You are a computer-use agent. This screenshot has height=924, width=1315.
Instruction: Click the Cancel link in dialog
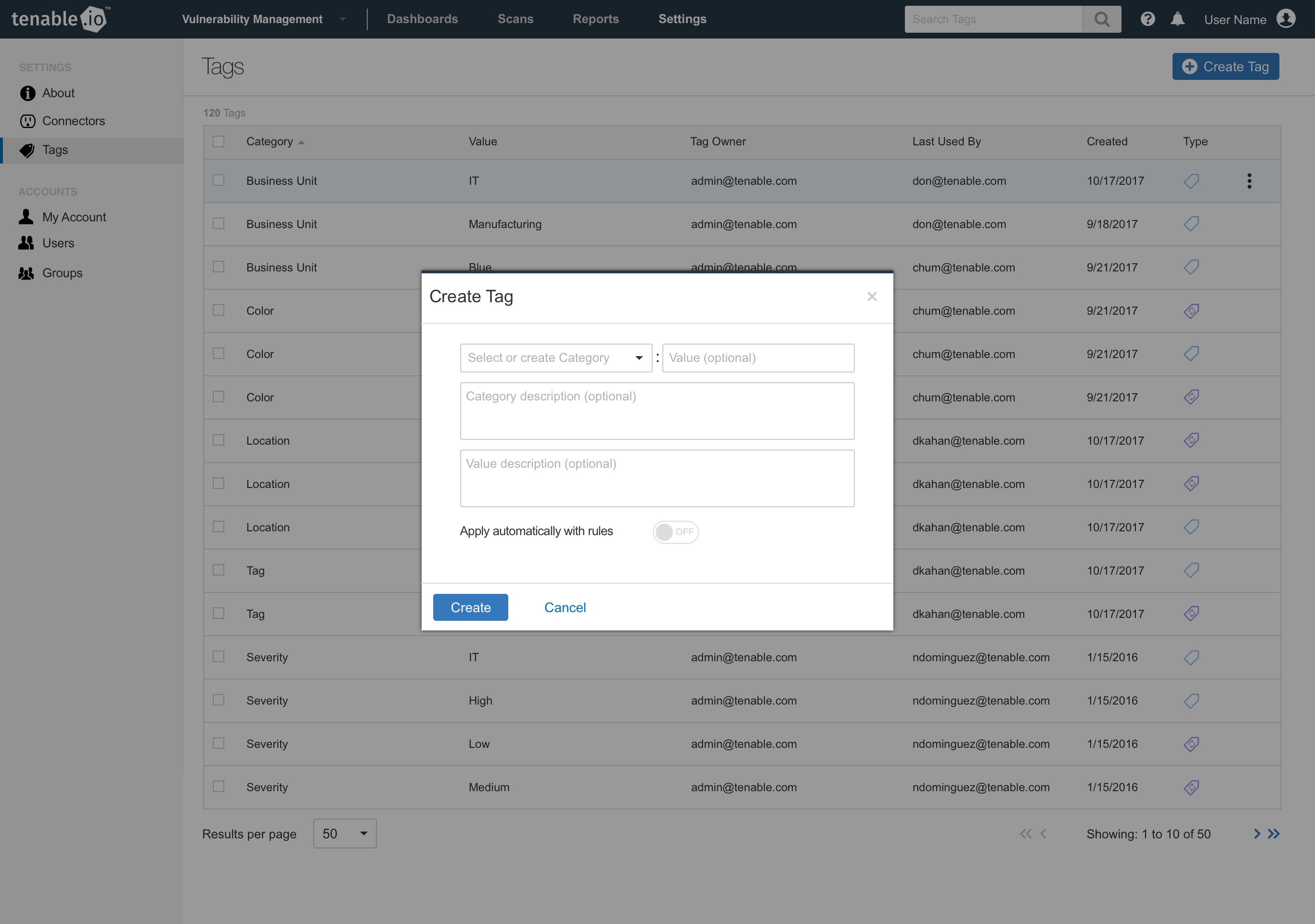click(565, 607)
